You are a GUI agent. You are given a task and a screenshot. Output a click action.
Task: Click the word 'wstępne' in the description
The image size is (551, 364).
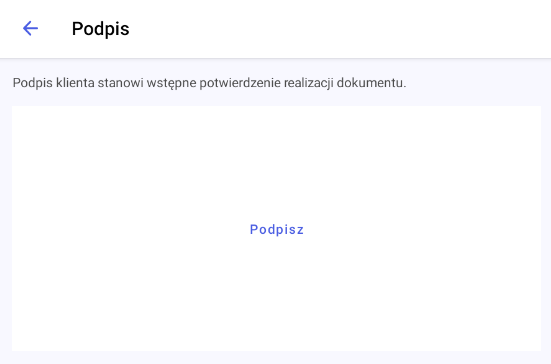[171, 84]
